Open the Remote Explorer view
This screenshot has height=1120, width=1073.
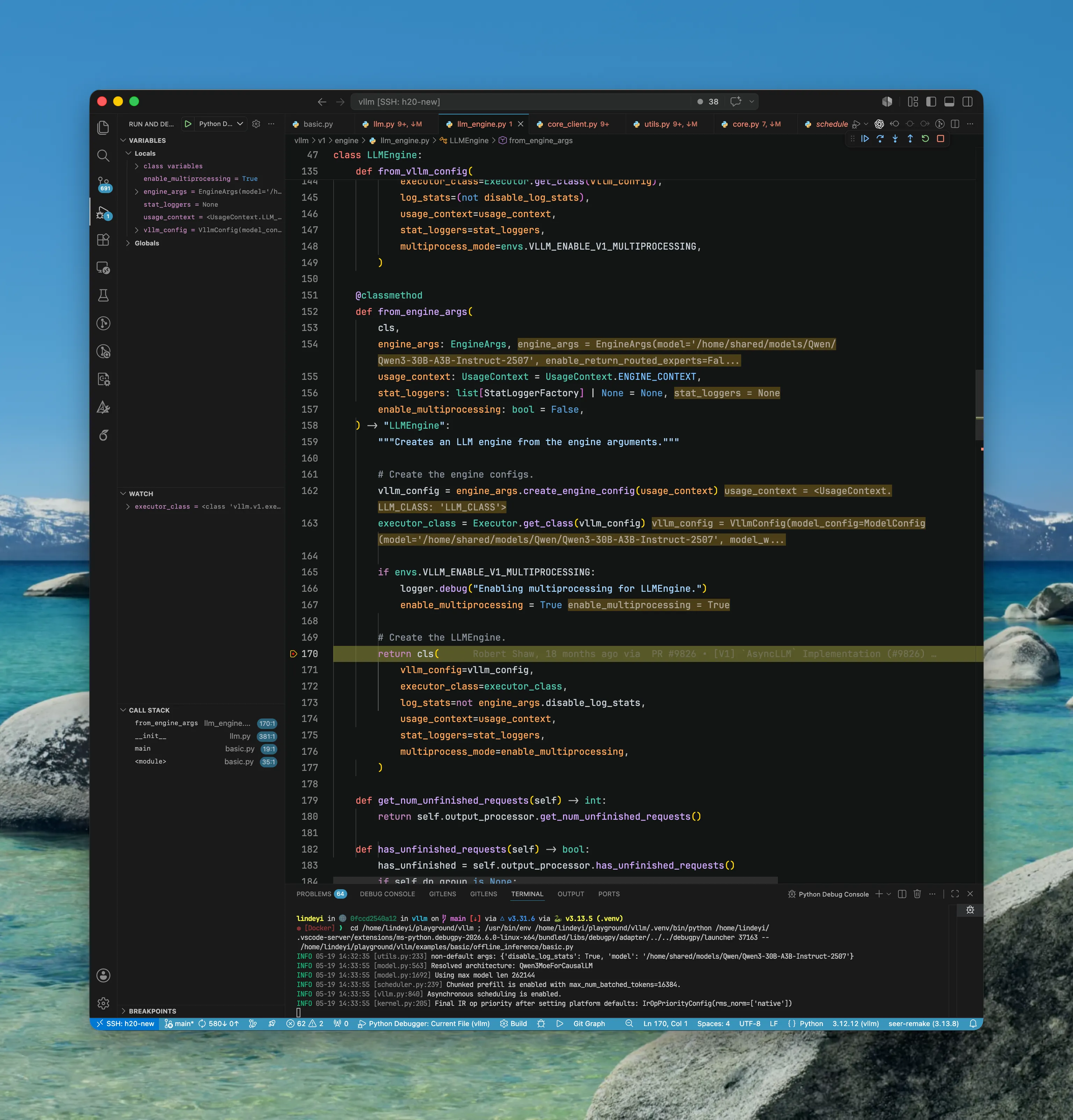pyautogui.click(x=103, y=267)
